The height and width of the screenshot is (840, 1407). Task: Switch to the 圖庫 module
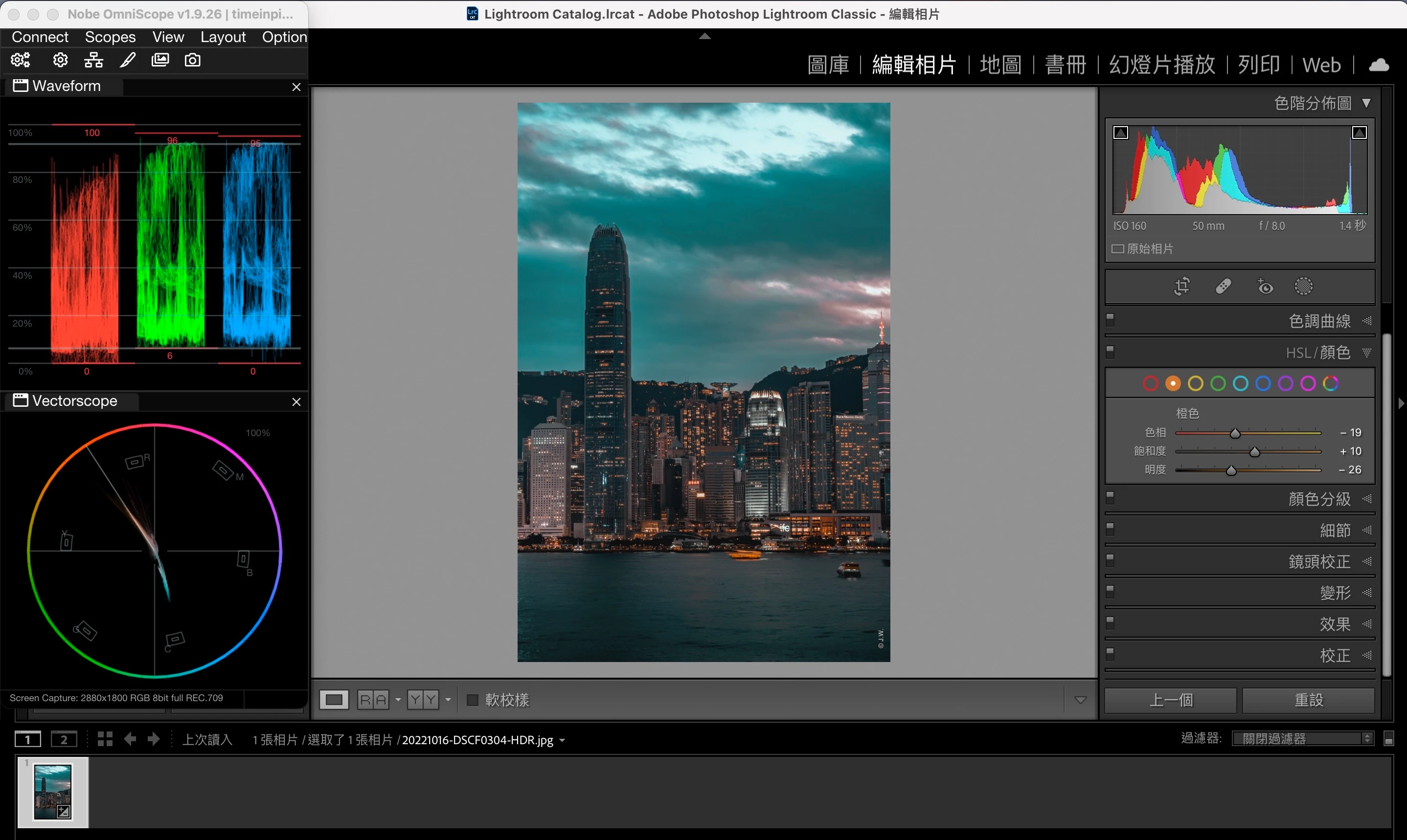828,65
